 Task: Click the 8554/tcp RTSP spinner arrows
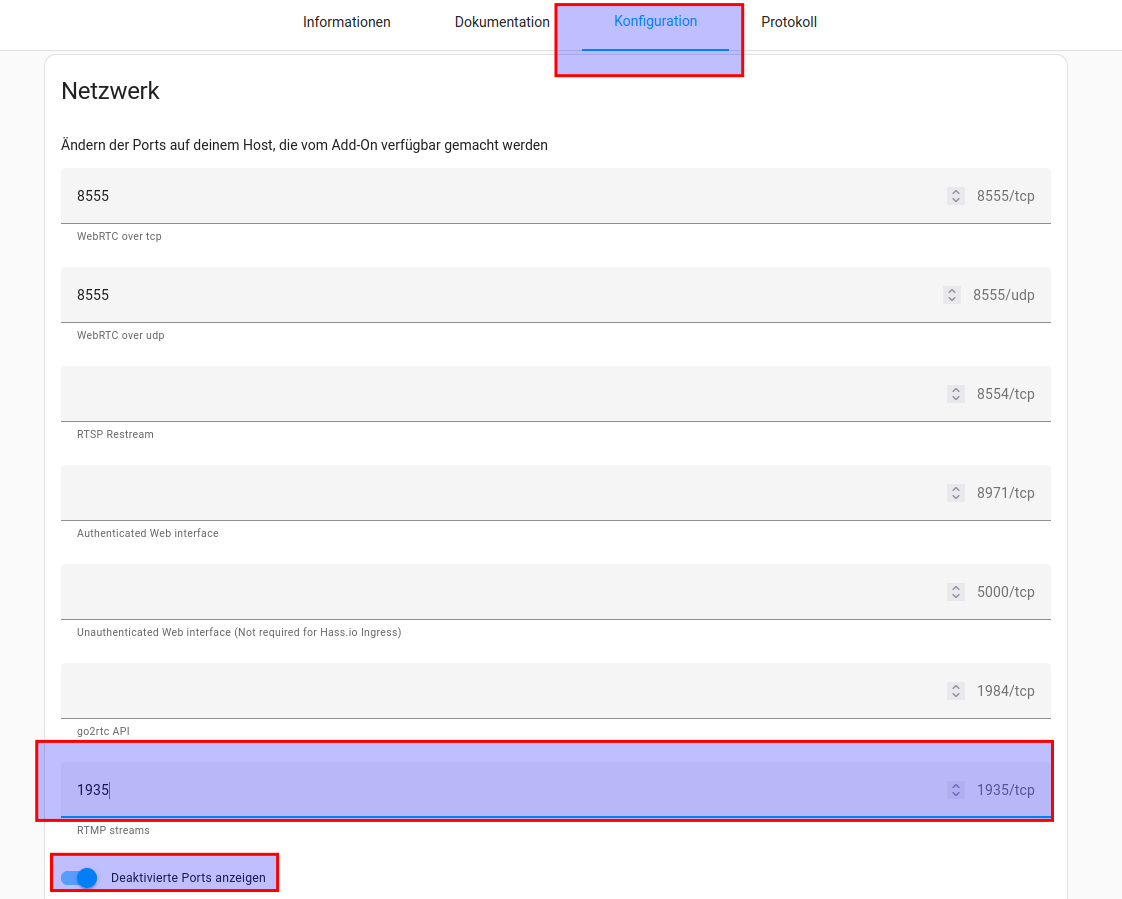(x=955, y=394)
